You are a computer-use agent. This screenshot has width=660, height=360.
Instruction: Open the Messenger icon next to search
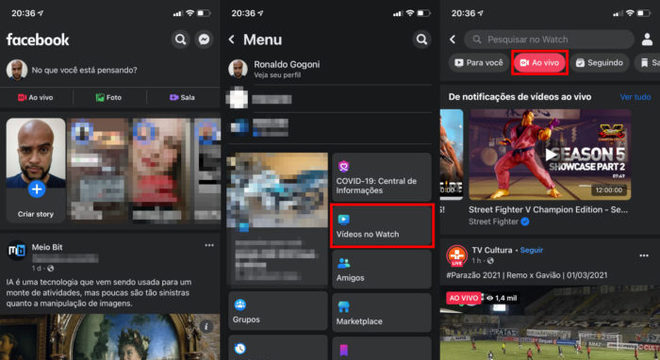204,40
